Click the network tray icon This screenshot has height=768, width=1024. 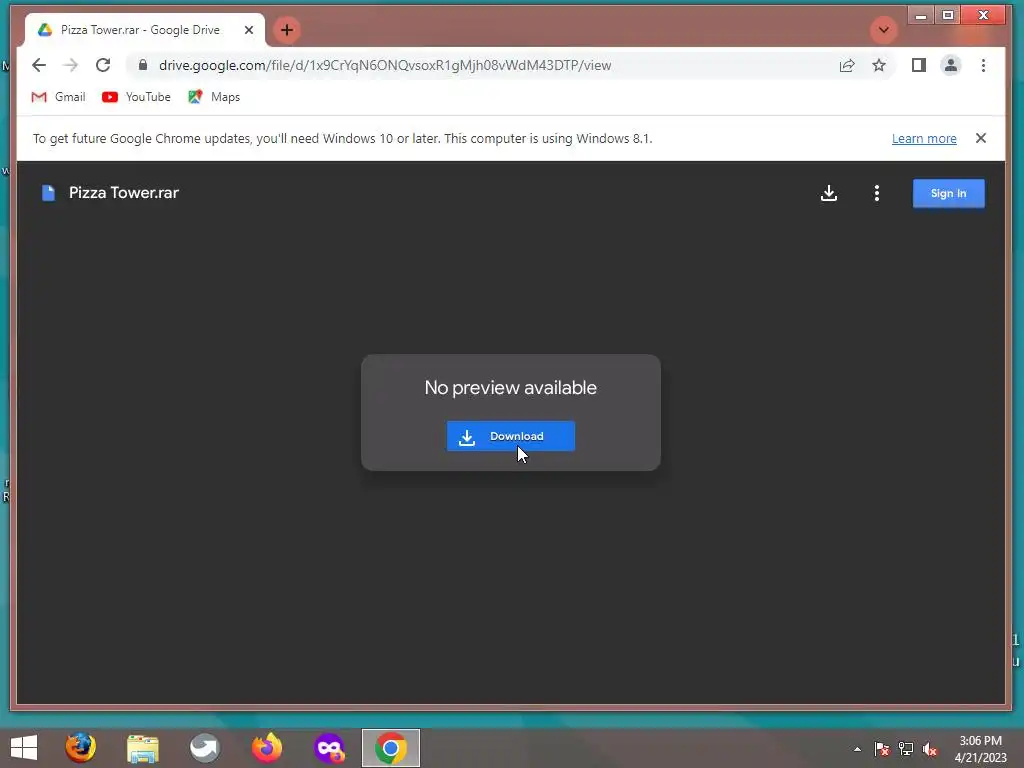point(906,749)
